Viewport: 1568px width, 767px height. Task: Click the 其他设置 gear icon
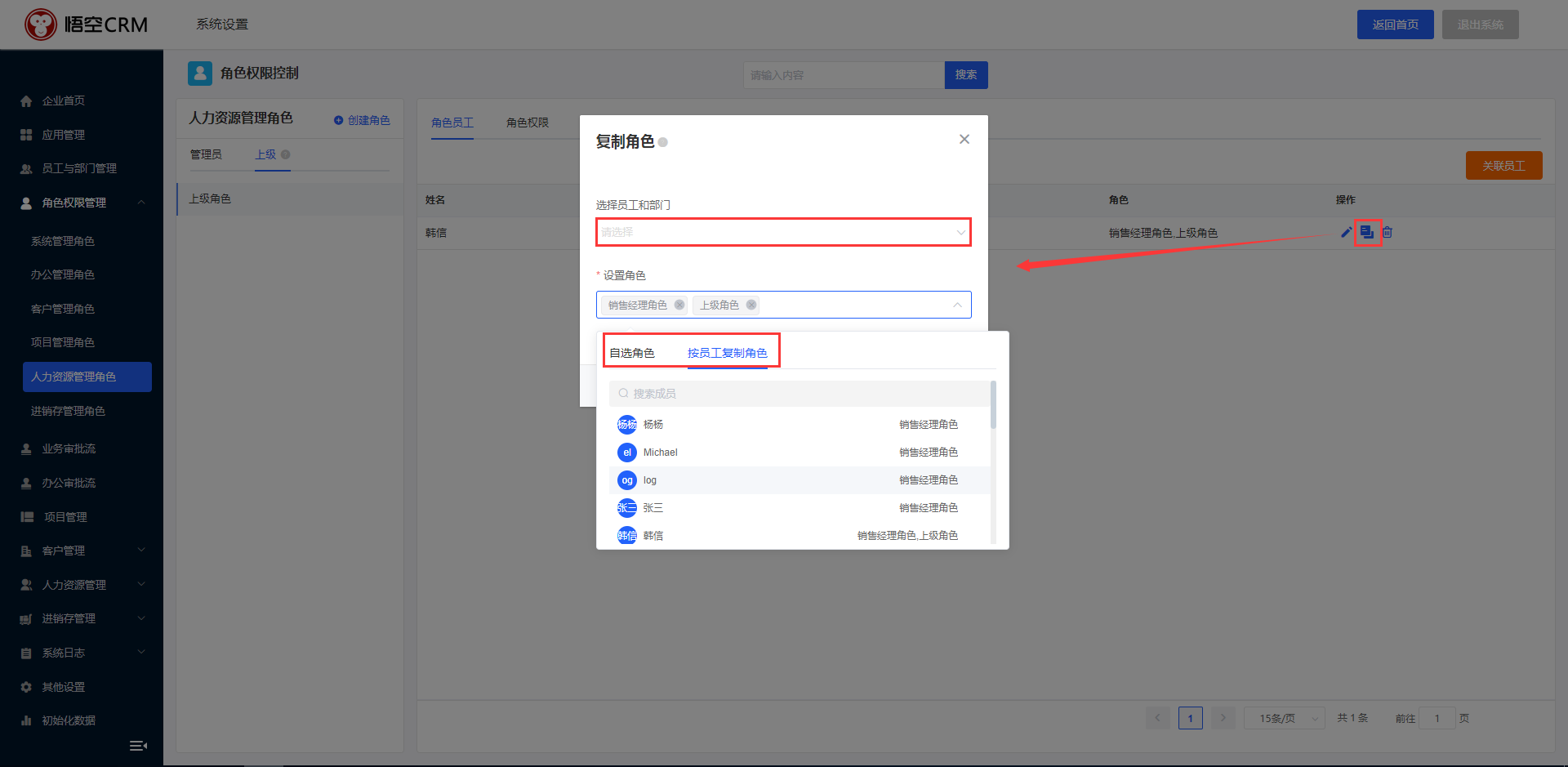pyautogui.click(x=26, y=687)
